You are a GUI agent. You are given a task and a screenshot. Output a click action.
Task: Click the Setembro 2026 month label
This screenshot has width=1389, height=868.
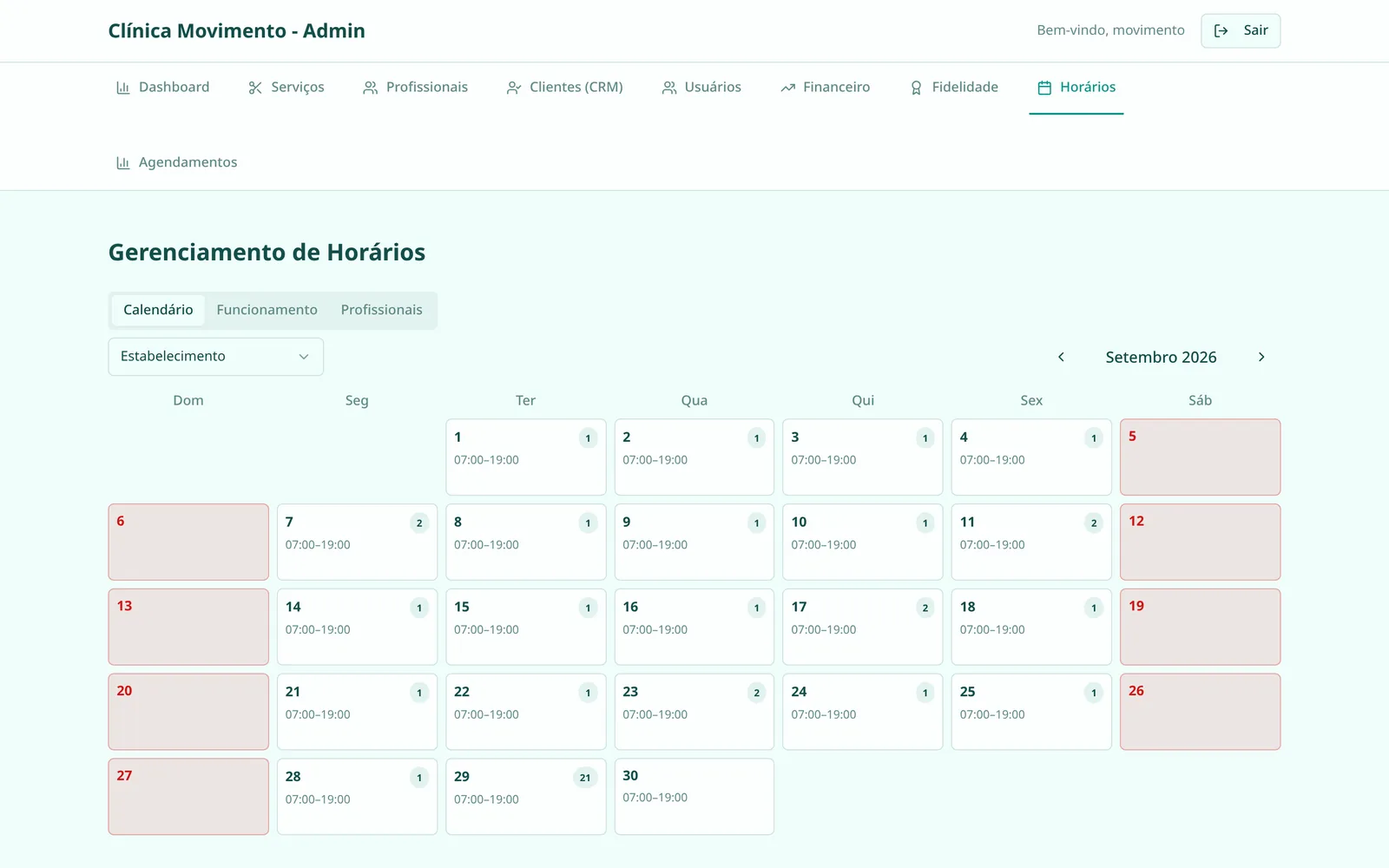(x=1161, y=357)
